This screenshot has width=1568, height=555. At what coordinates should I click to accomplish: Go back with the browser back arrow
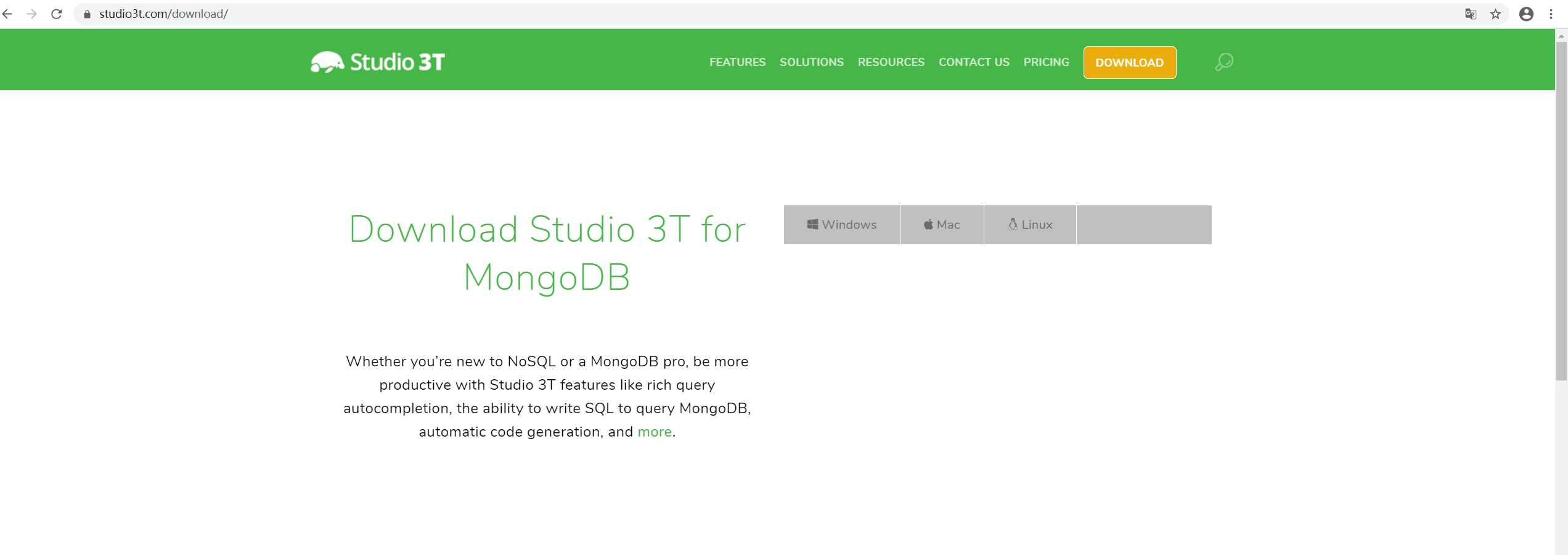coord(7,14)
